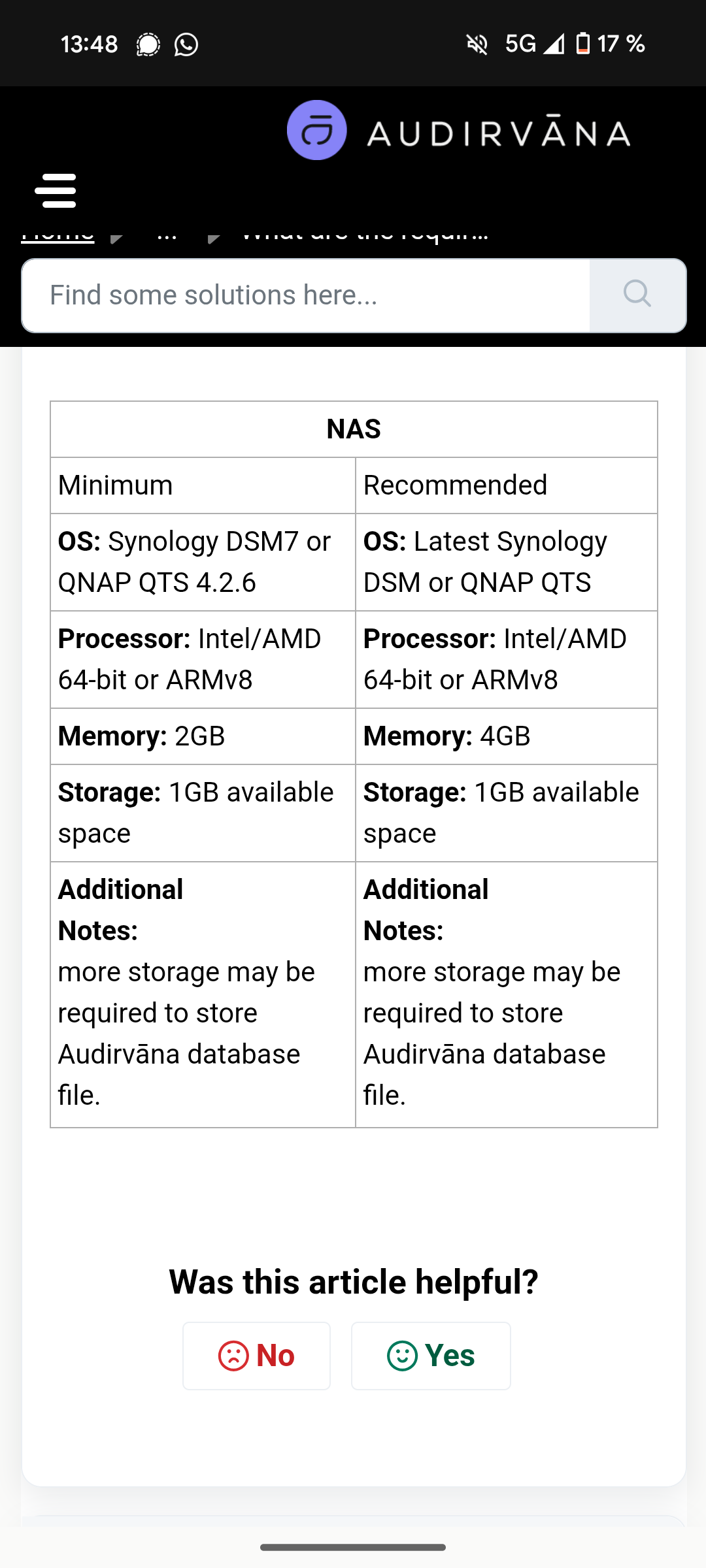Vote No with the sad face

point(256,1356)
